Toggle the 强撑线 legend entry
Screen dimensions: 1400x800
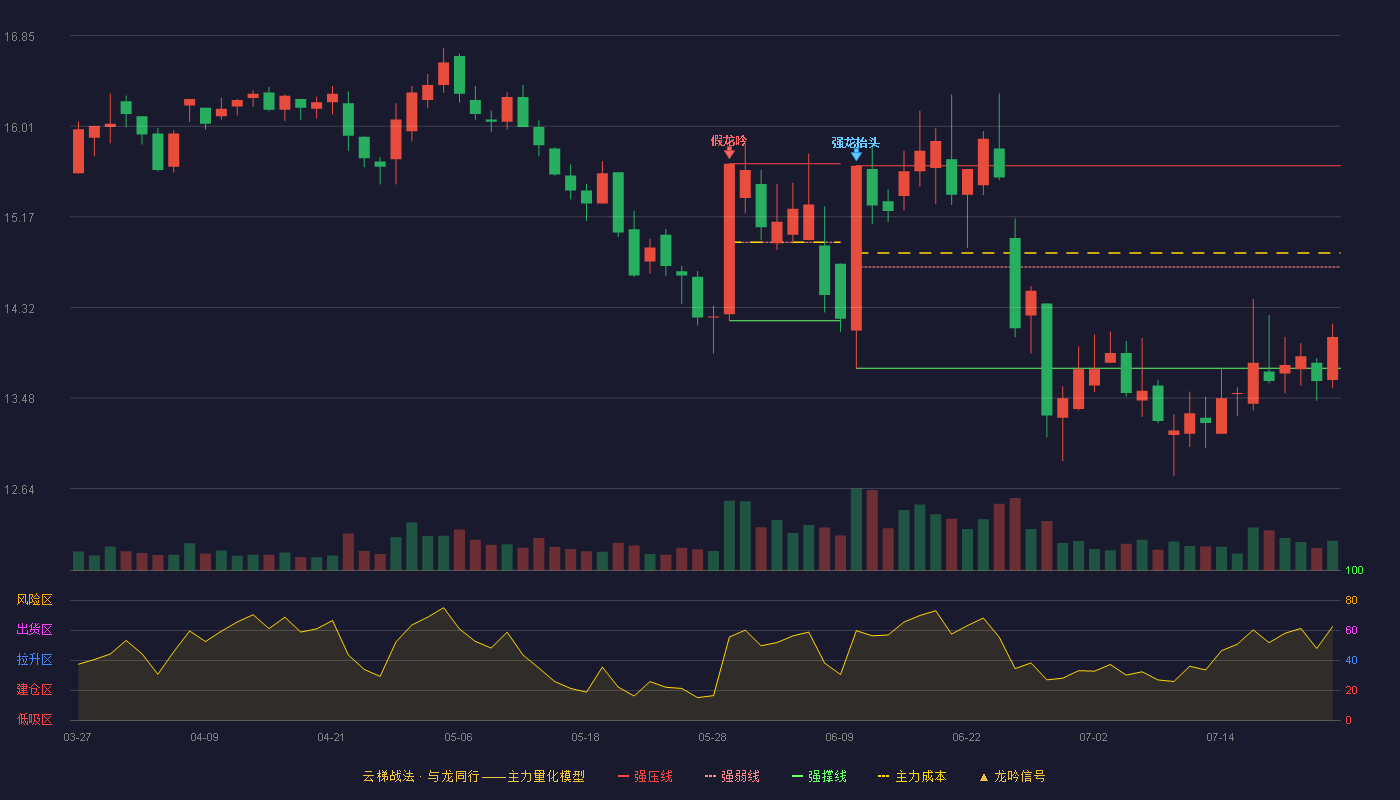819,776
